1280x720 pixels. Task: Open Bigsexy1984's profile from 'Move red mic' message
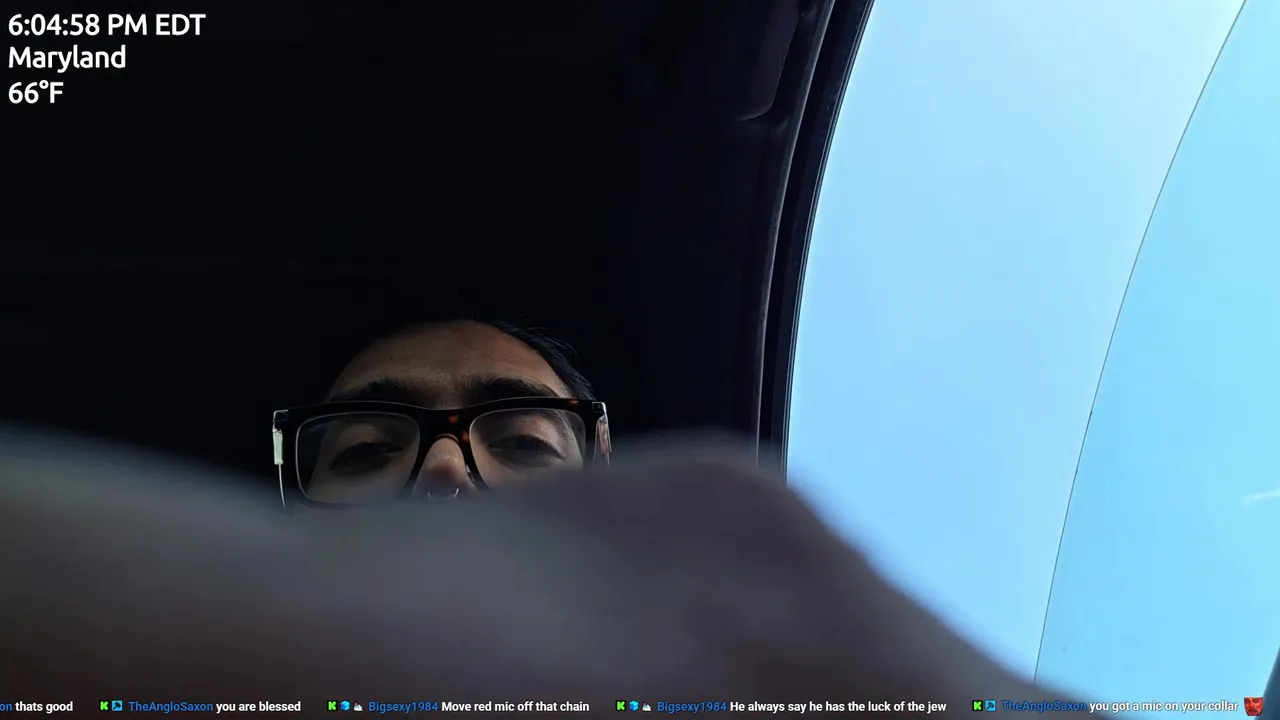click(x=403, y=706)
